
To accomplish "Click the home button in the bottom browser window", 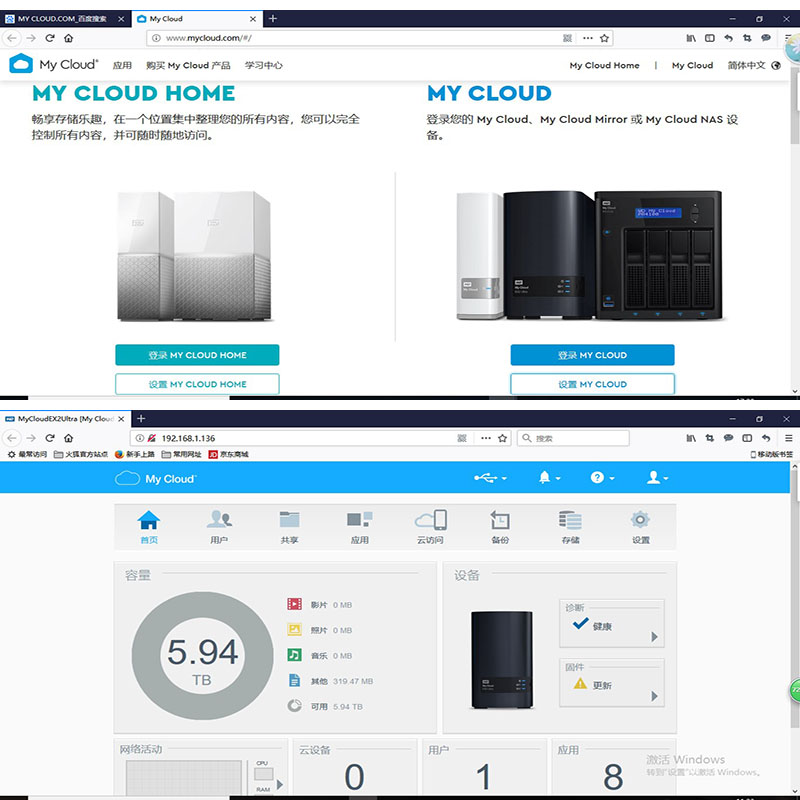I will (x=68, y=438).
